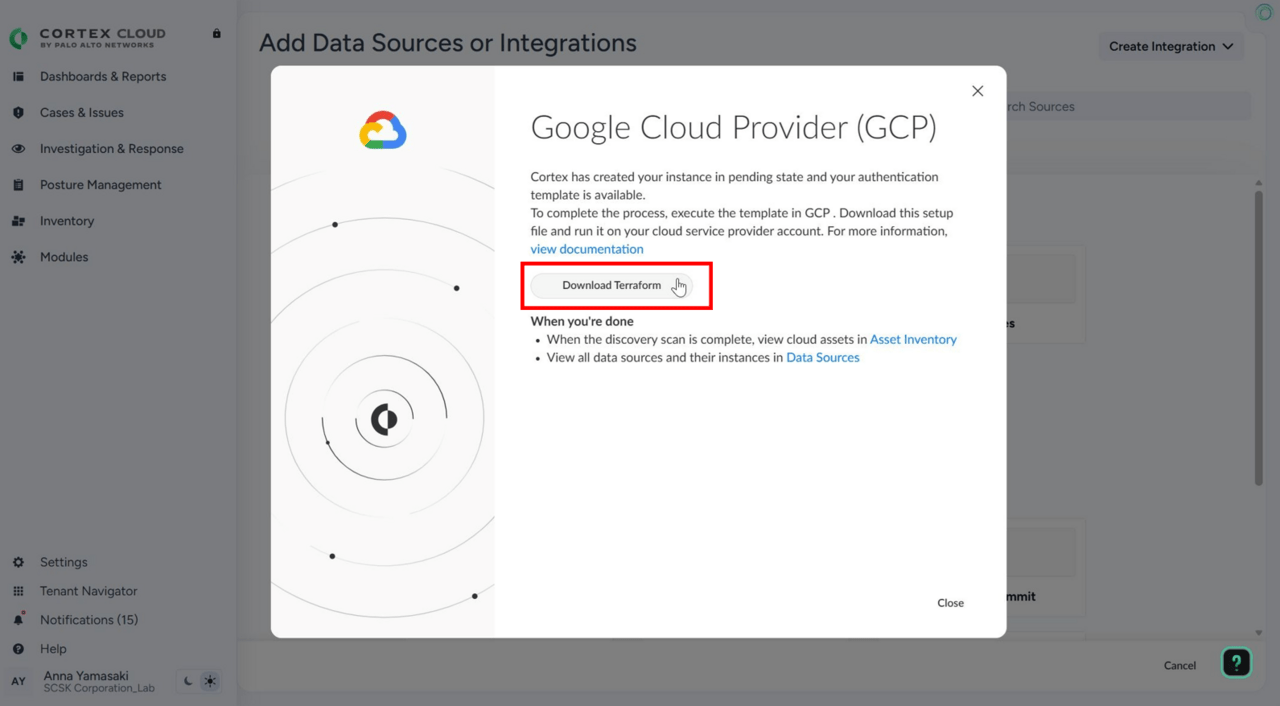Click the Help question mark icon
Viewport: 1280px width, 706px height.
point(18,649)
